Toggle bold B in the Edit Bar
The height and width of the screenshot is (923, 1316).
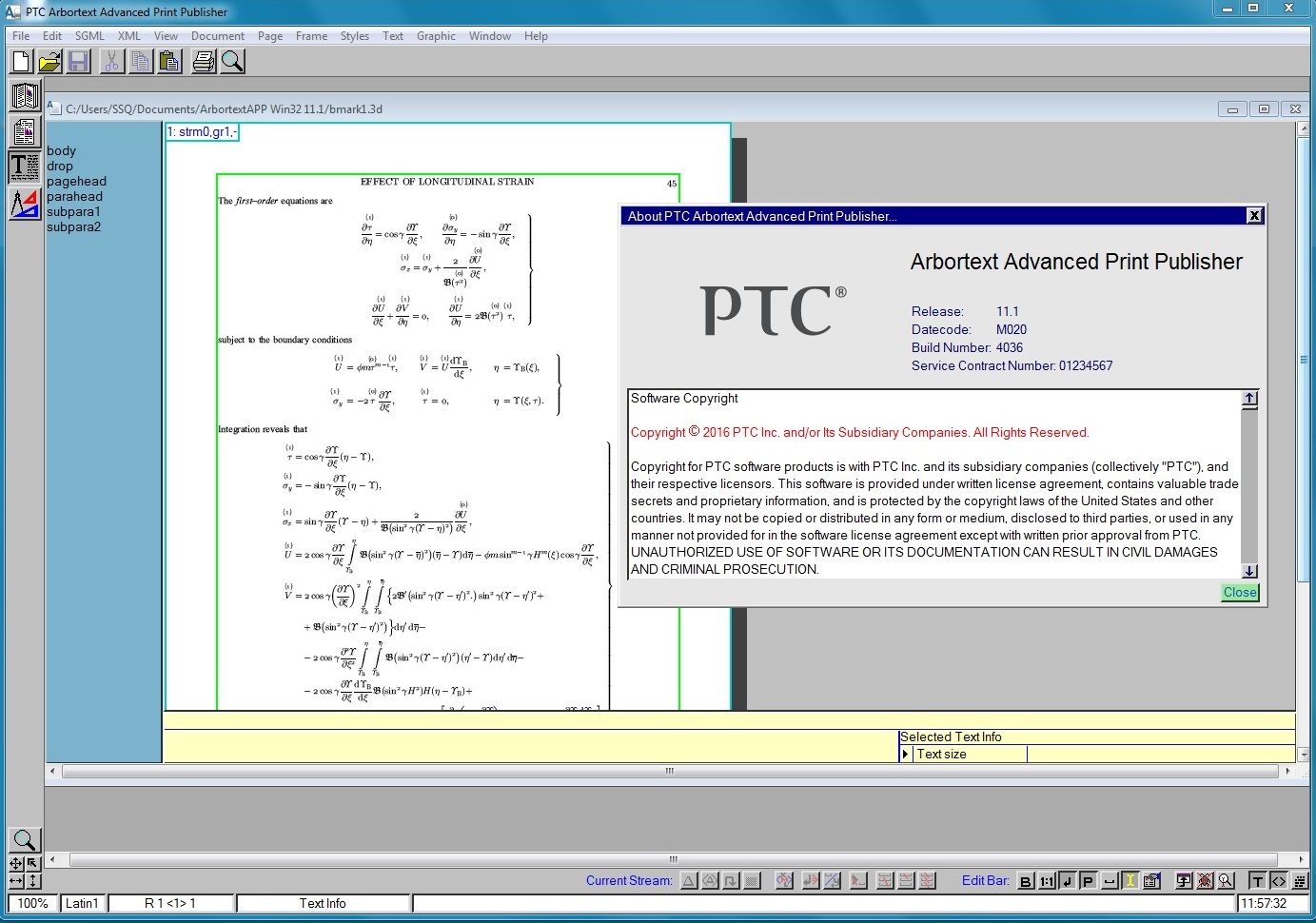point(1025,881)
